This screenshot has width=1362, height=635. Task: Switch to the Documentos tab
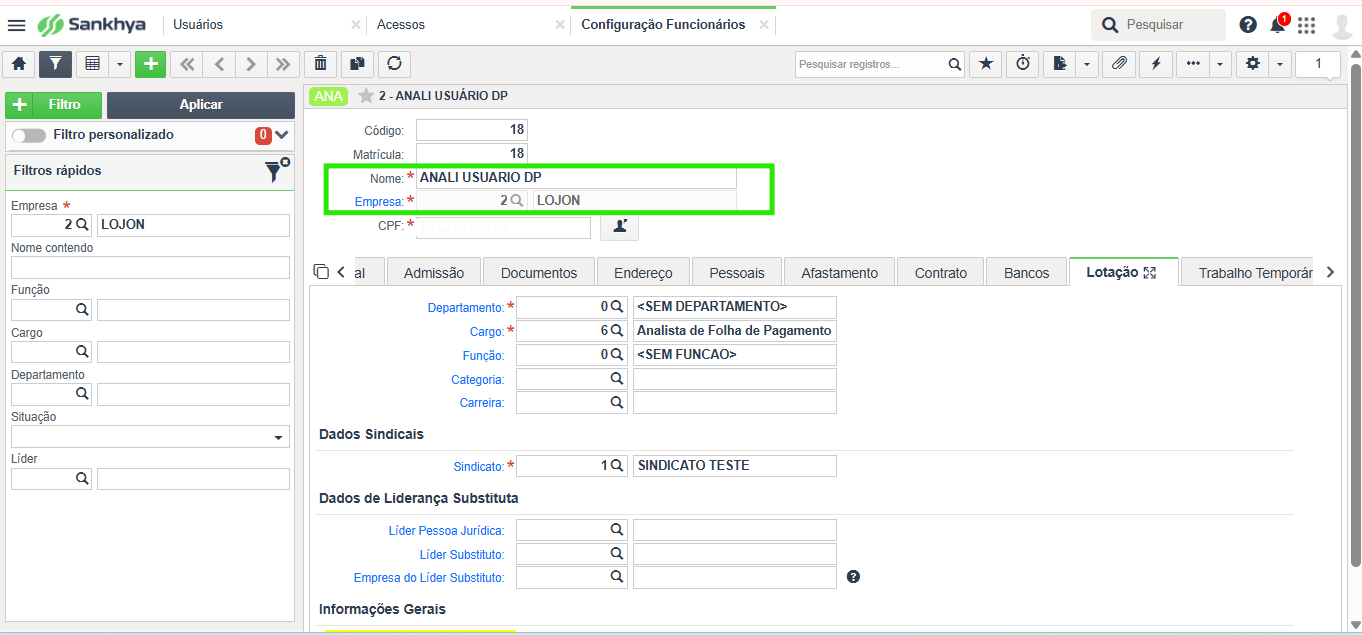click(539, 273)
